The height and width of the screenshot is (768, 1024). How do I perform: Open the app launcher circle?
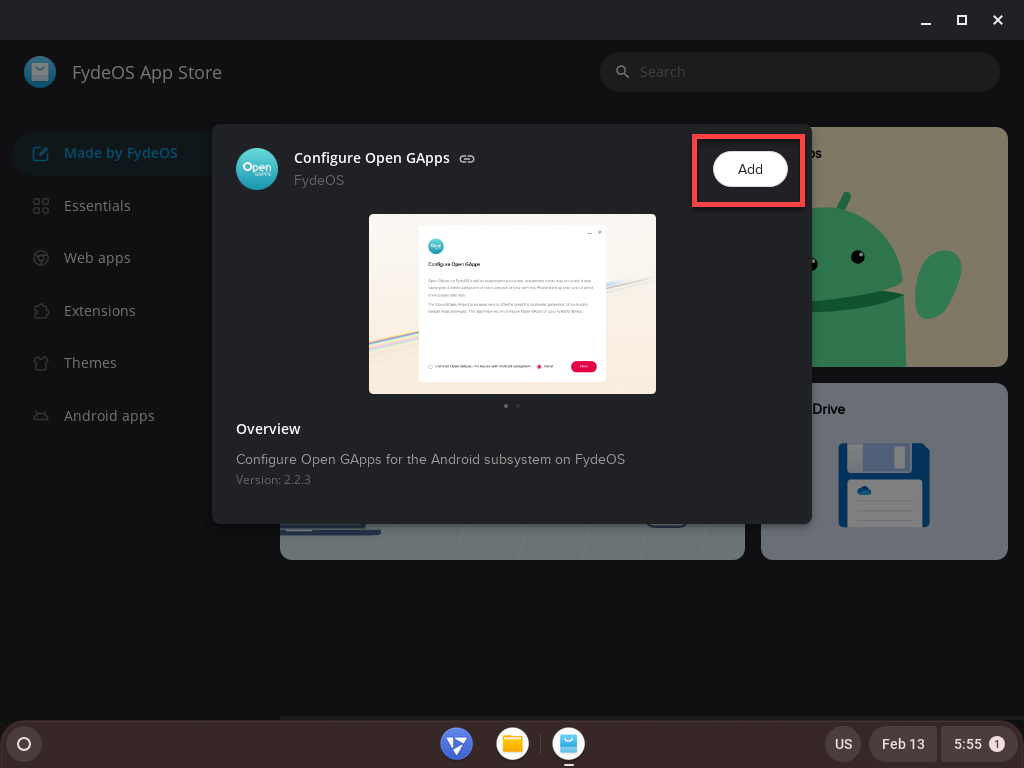(x=23, y=743)
